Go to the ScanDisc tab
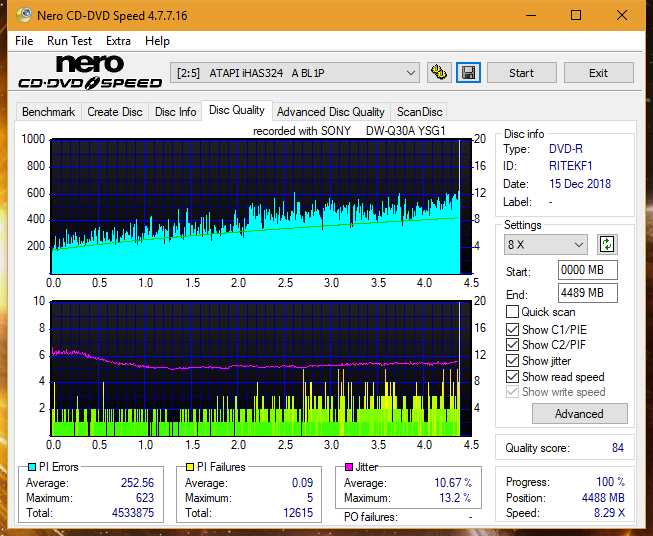Image resolution: width=653 pixels, height=536 pixels. coord(419,112)
